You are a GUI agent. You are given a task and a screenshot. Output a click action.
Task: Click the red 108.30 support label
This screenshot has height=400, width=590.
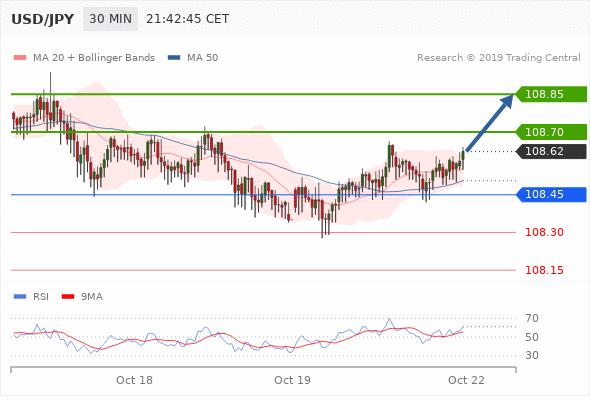544,232
